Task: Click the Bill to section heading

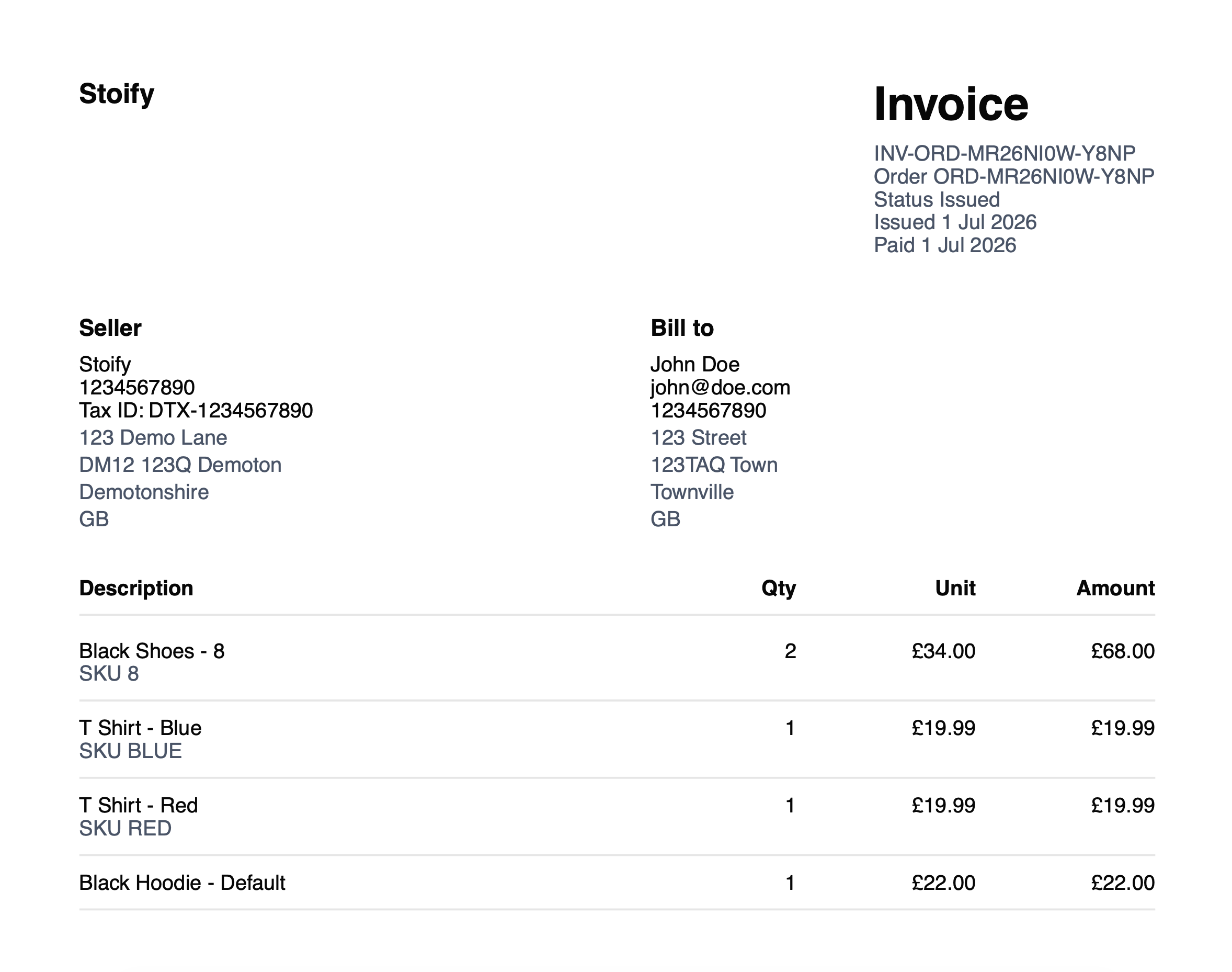Action: coord(682,329)
